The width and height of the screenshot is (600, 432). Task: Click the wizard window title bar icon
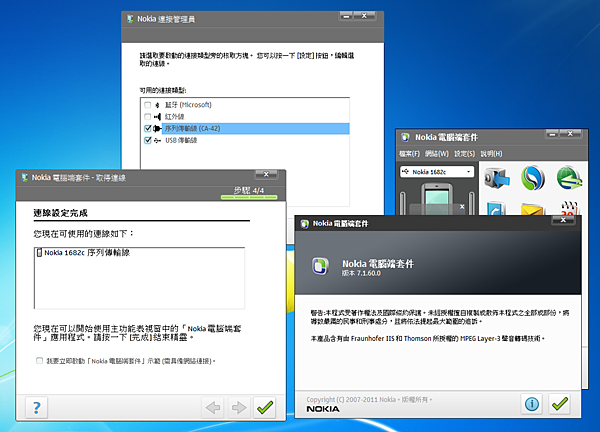coord(25,178)
